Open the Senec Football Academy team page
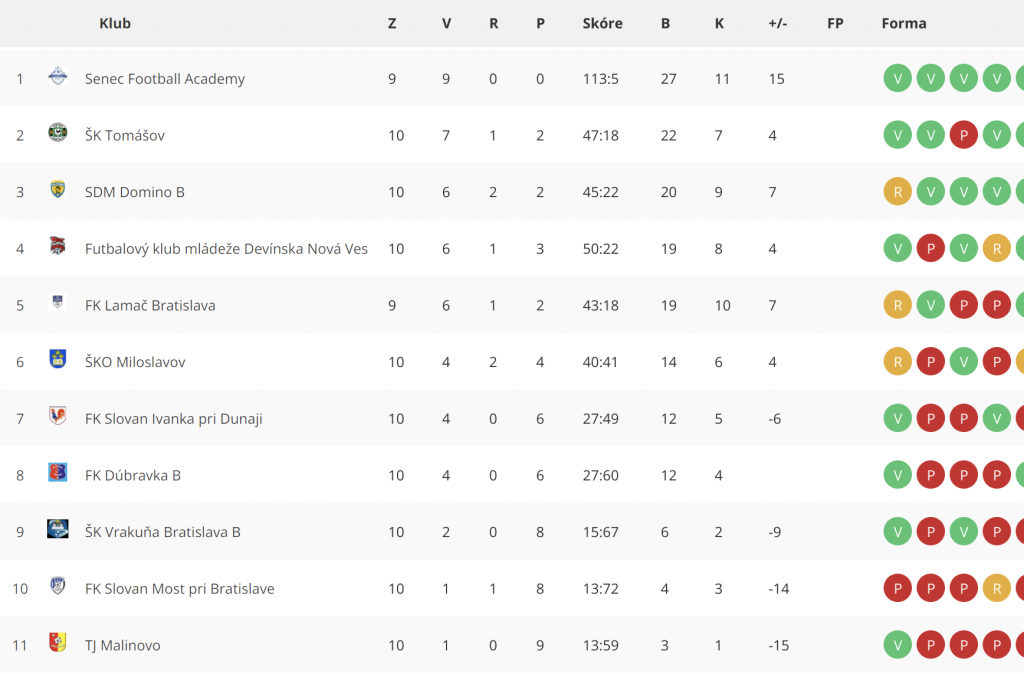The image size is (1024, 674). coord(165,79)
